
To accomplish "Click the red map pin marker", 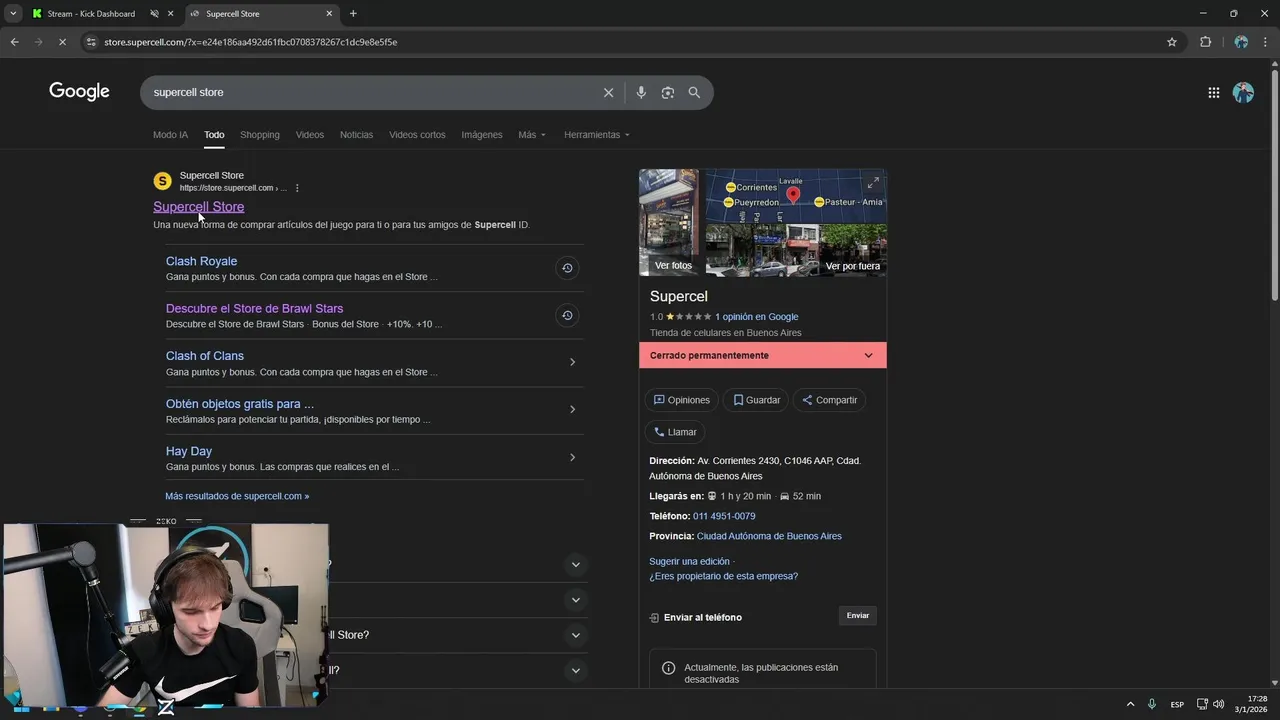I will (793, 194).
